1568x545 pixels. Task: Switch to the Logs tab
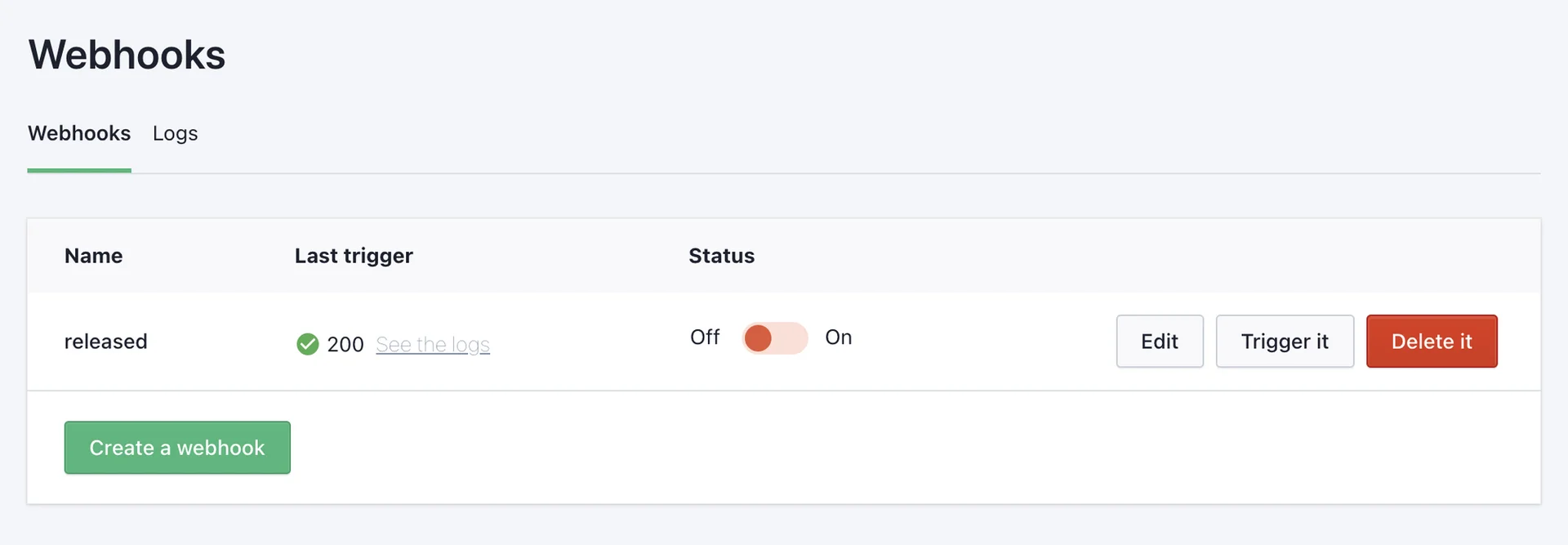coord(175,133)
